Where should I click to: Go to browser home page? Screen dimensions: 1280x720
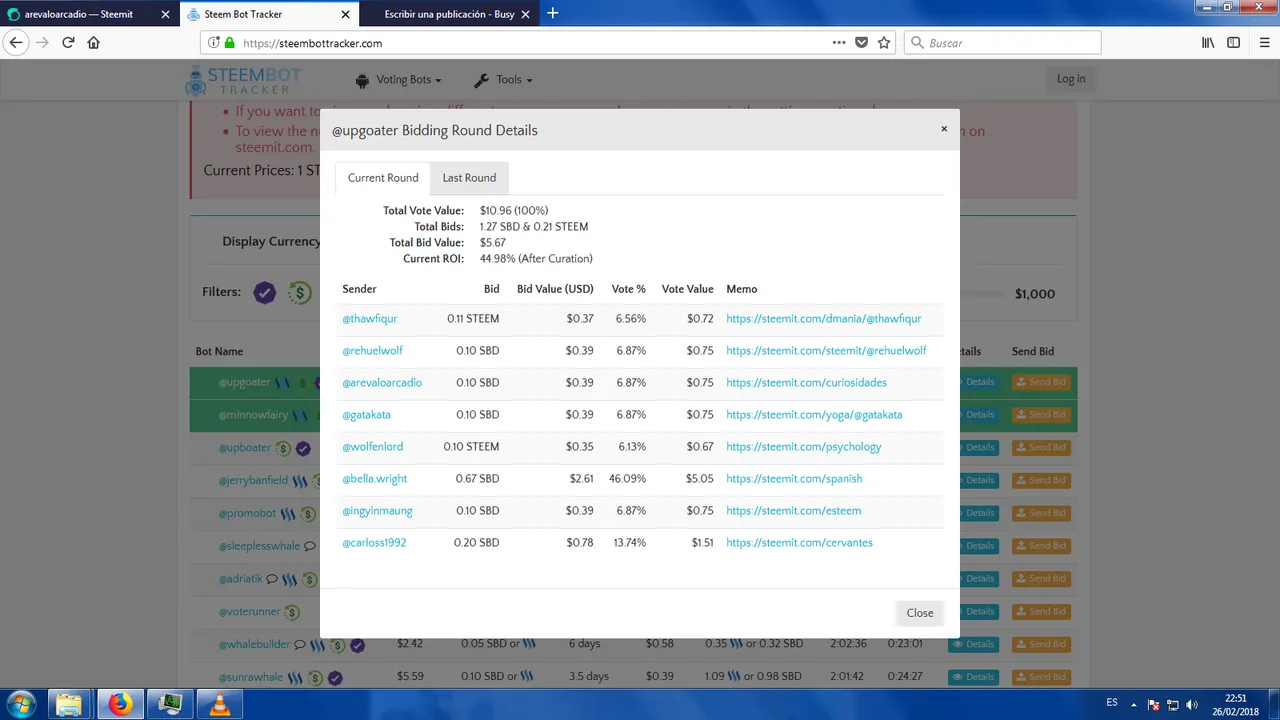(94, 43)
